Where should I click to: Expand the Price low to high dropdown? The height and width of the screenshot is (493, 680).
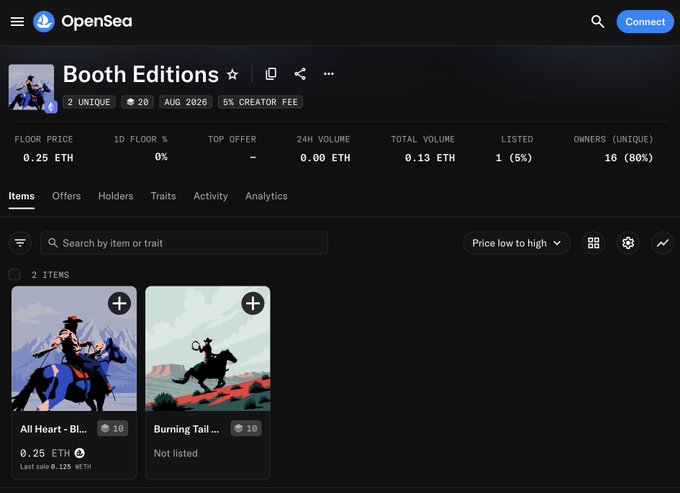[516, 243]
